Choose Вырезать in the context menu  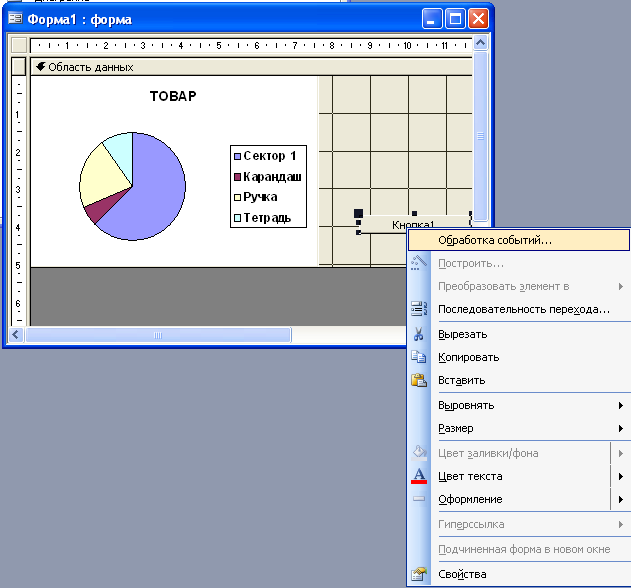(519, 334)
